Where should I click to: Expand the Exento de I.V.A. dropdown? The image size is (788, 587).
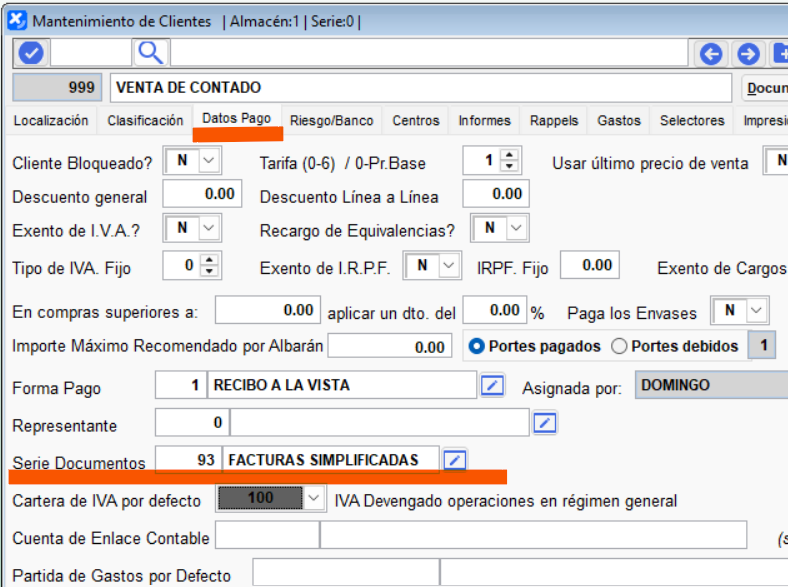[209, 229]
